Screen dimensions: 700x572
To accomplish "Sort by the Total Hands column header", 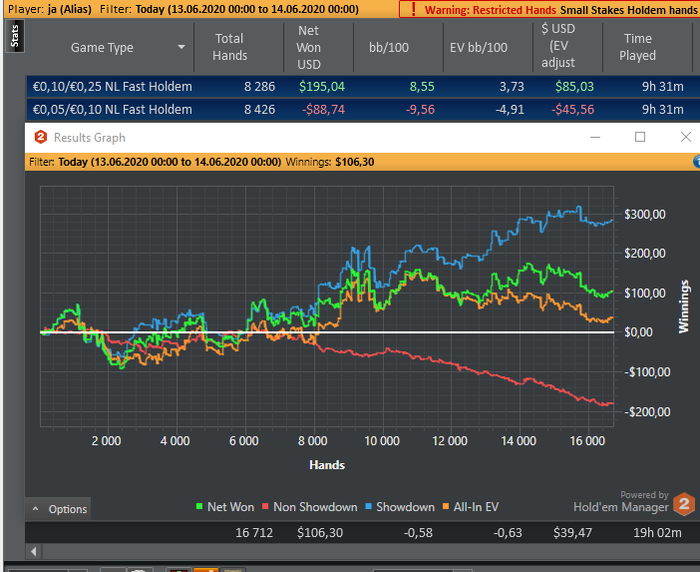I will 229,47.
